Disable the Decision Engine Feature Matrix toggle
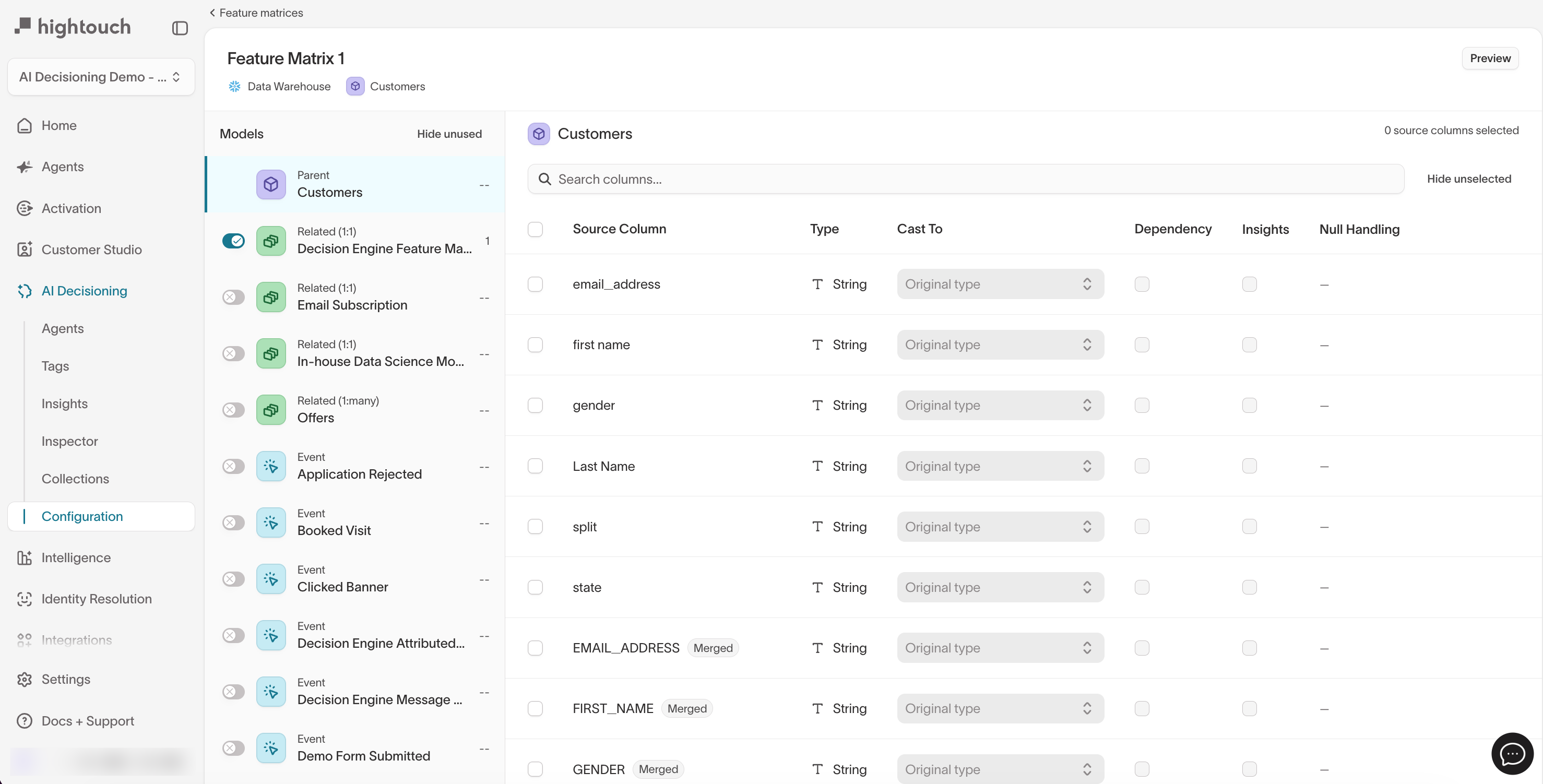 pyautogui.click(x=233, y=241)
